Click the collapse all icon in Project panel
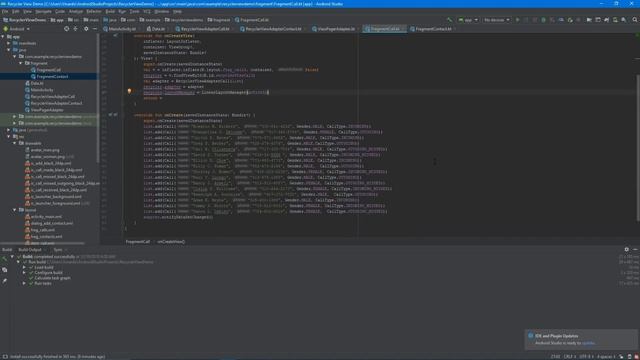The image size is (640, 360). click(76, 29)
